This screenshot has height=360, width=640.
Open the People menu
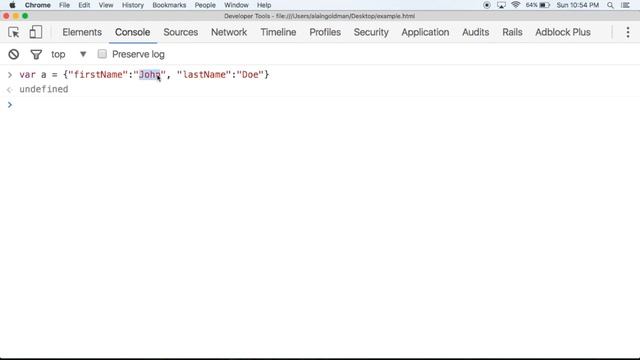[205, 5]
